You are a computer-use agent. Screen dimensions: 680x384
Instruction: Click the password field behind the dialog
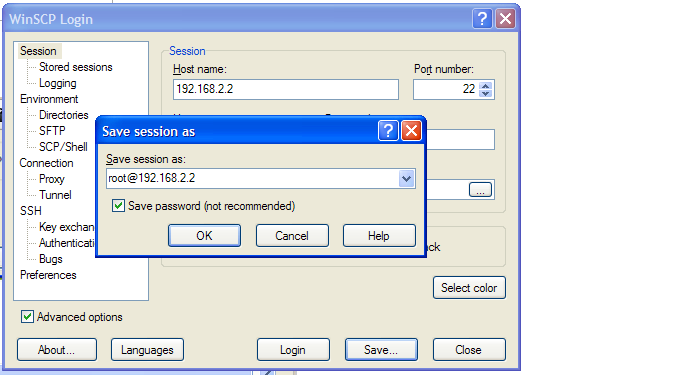(461, 139)
